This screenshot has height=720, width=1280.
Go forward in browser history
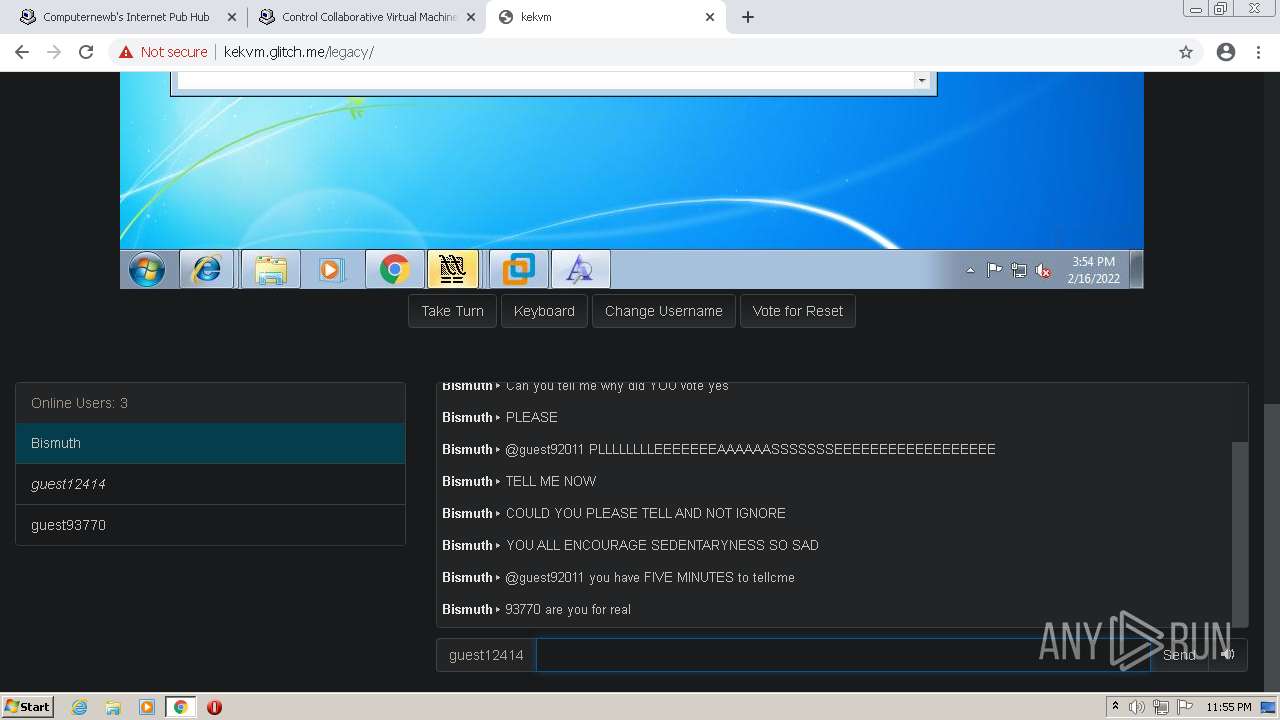[54, 52]
